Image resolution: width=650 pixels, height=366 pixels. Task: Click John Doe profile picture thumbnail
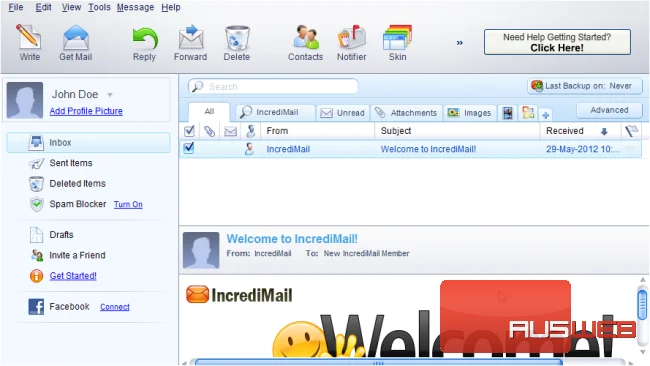(25, 100)
